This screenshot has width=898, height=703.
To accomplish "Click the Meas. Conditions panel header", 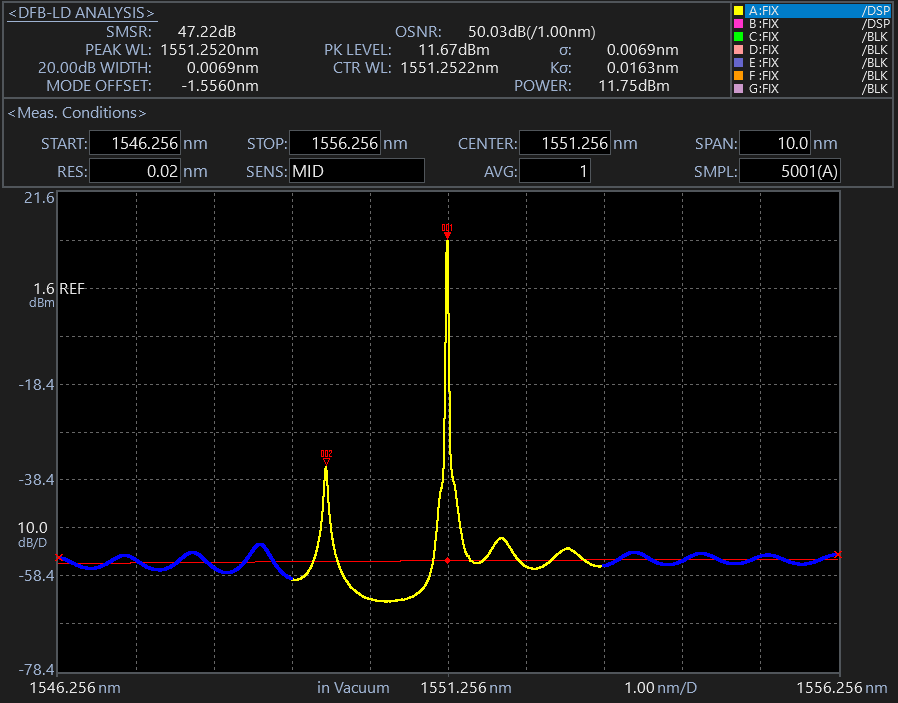I will coord(76,113).
